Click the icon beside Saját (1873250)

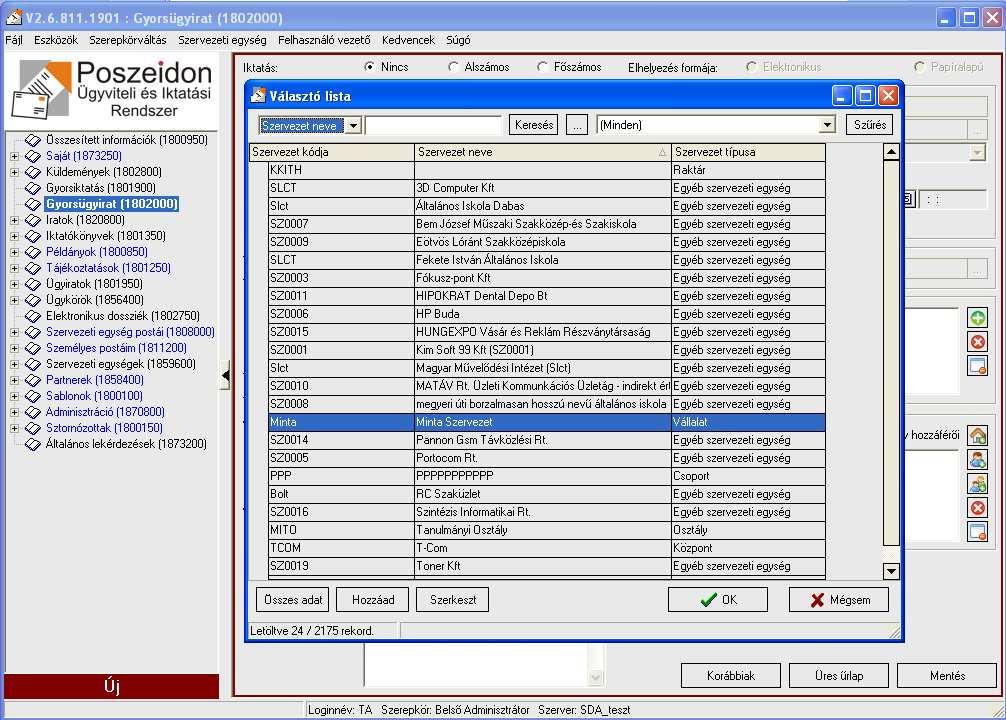pos(33,156)
